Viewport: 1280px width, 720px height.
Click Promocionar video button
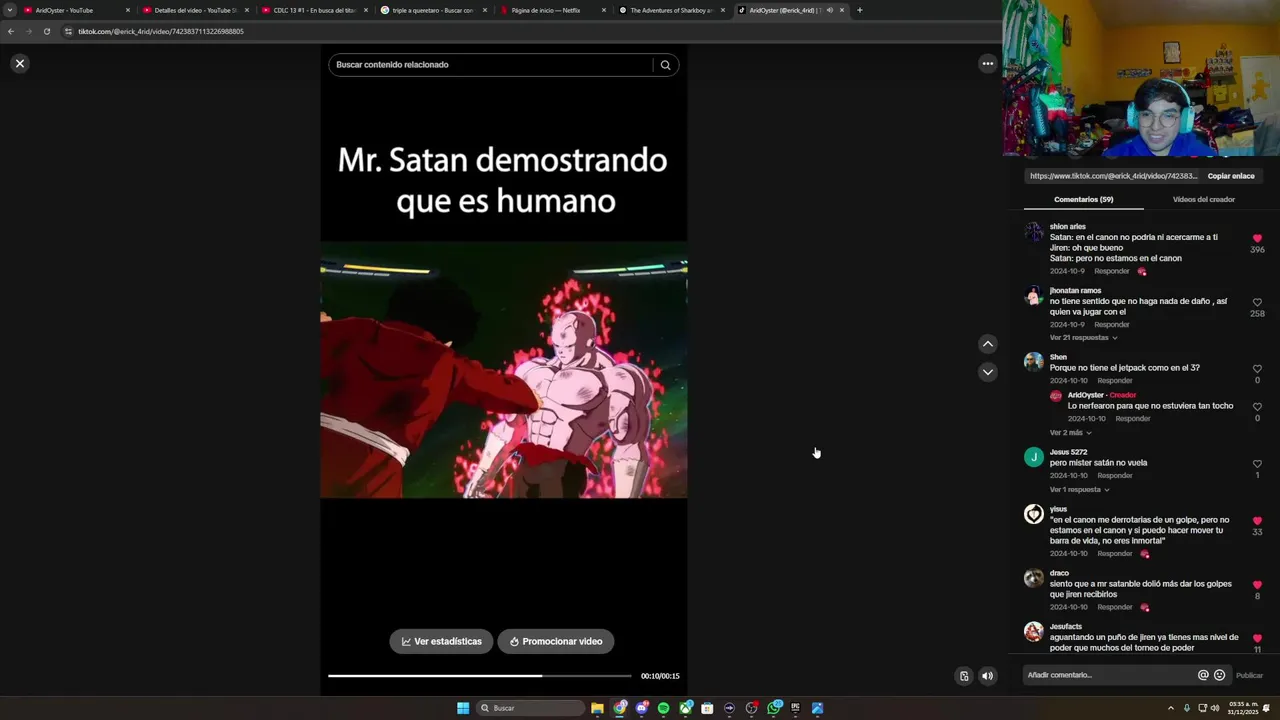[x=556, y=641]
